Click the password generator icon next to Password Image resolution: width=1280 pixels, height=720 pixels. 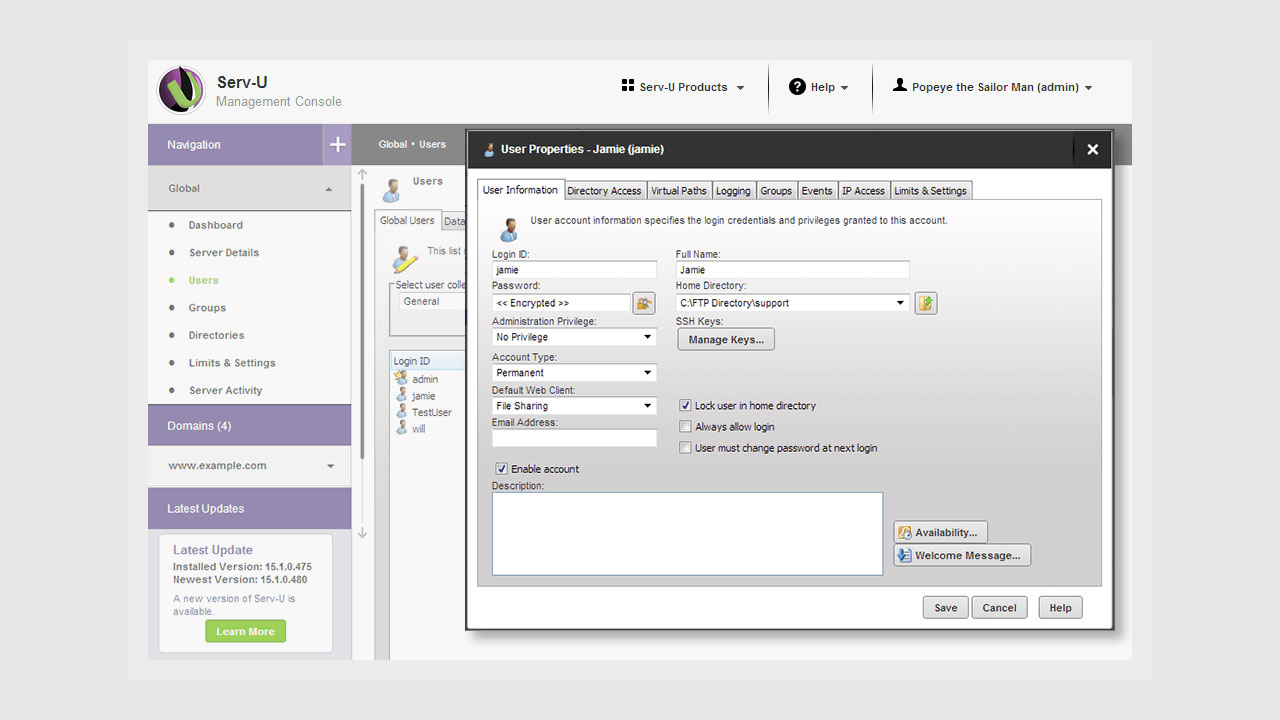[x=643, y=303]
